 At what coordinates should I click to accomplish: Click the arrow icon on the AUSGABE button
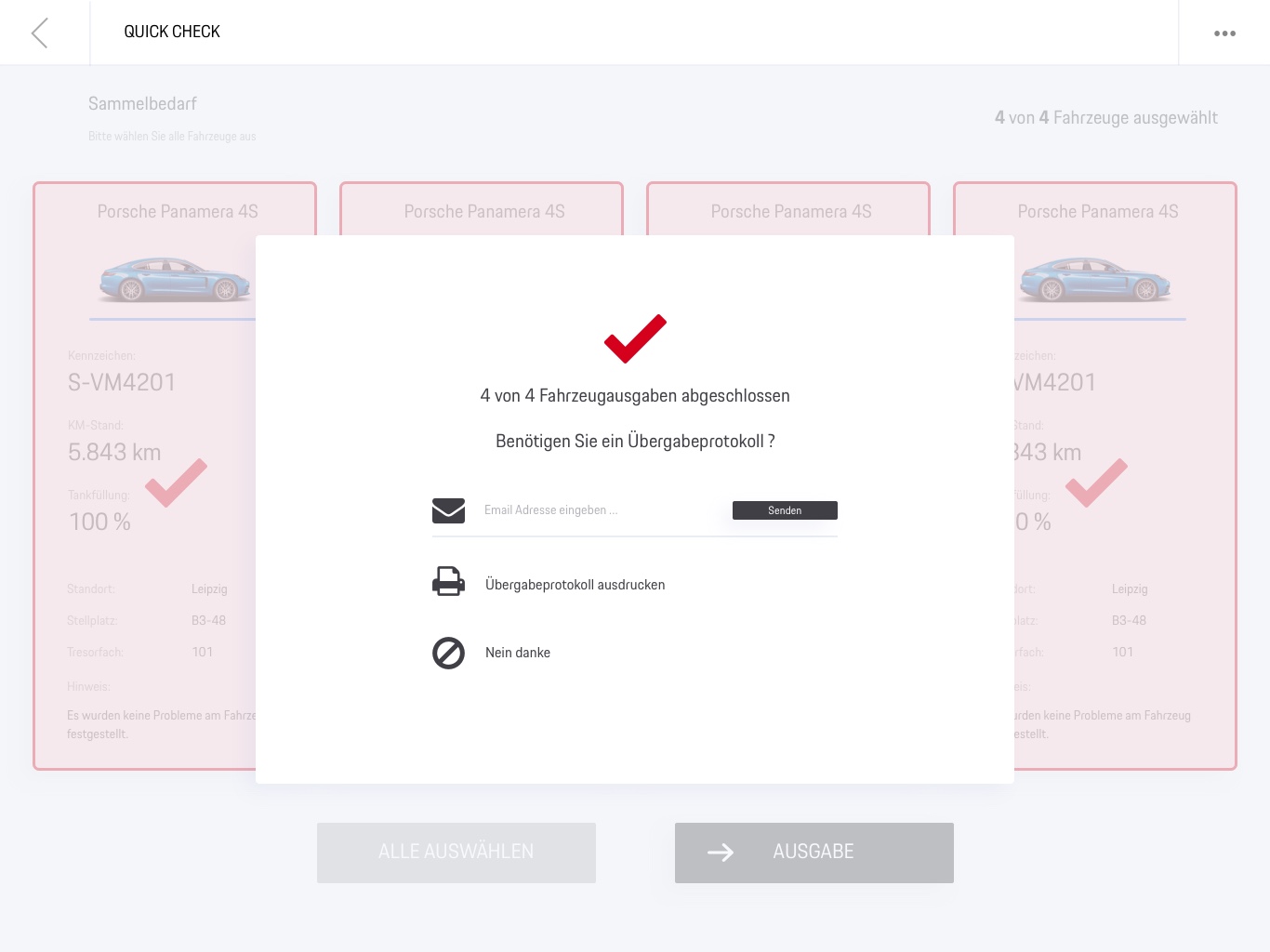721,853
